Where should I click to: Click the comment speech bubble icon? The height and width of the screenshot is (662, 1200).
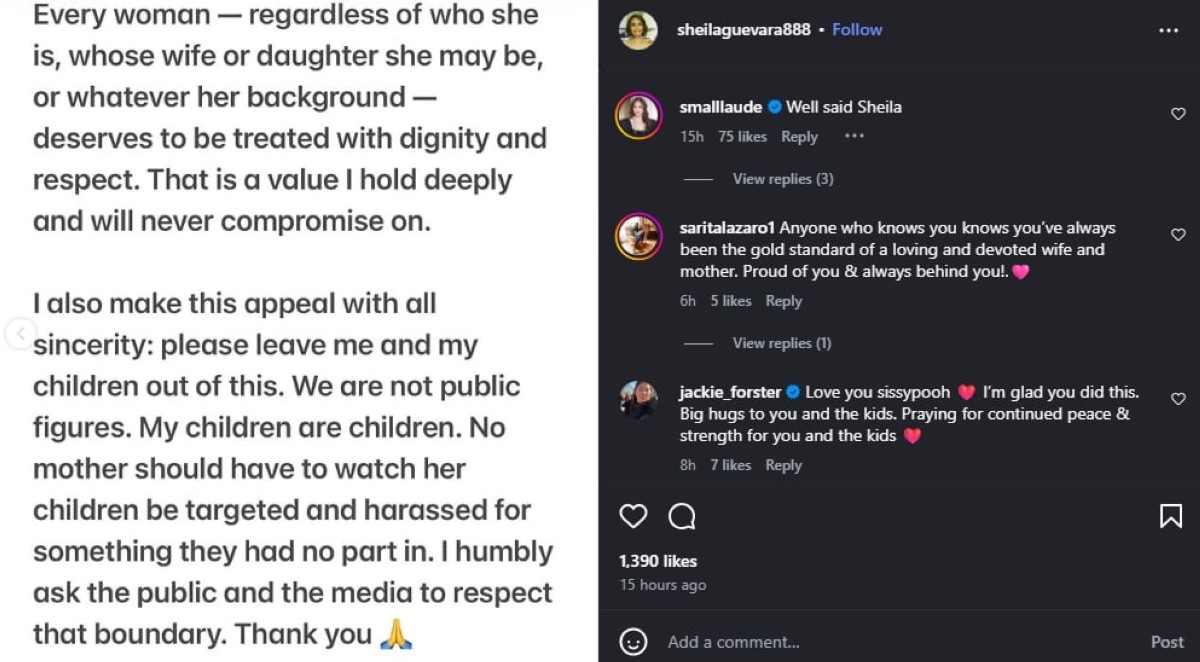pyautogui.click(x=682, y=516)
